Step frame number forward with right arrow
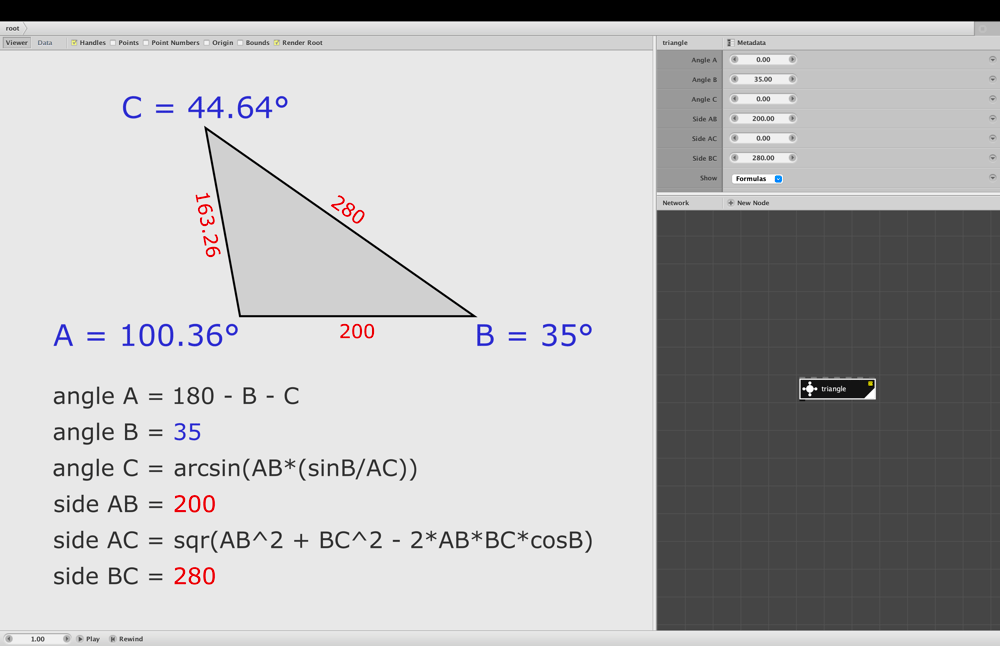1000x646 pixels. [66, 638]
